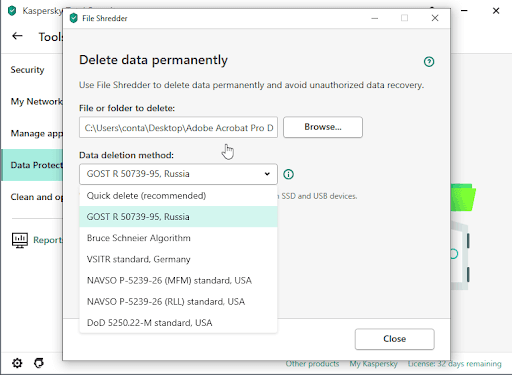Open Clean and optimize sidebar section
Screen dimensions: 512x375
point(32,197)
